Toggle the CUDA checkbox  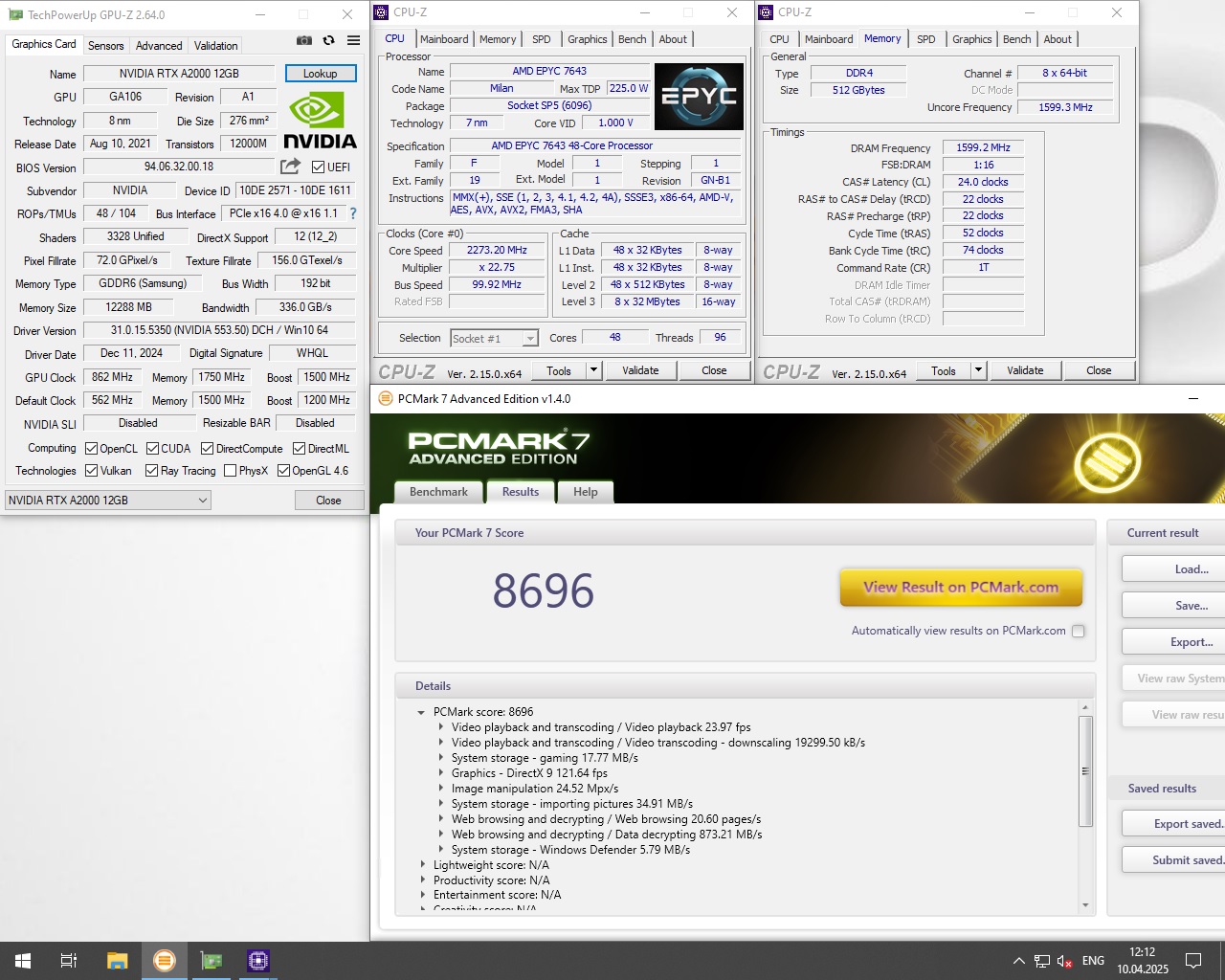152,448
